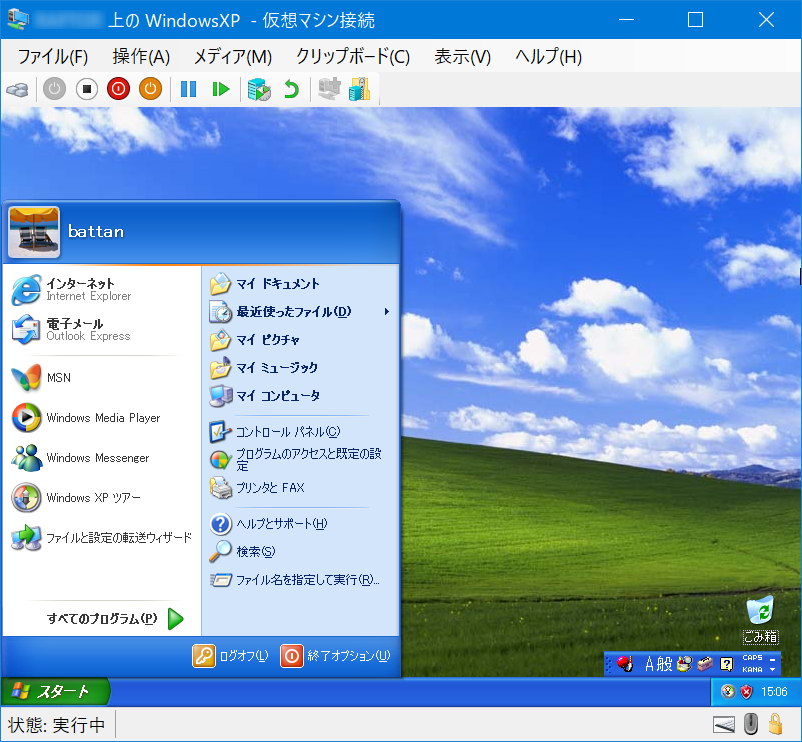
Task: Maximize the virtual machine connection window
Action: [695, 20]
